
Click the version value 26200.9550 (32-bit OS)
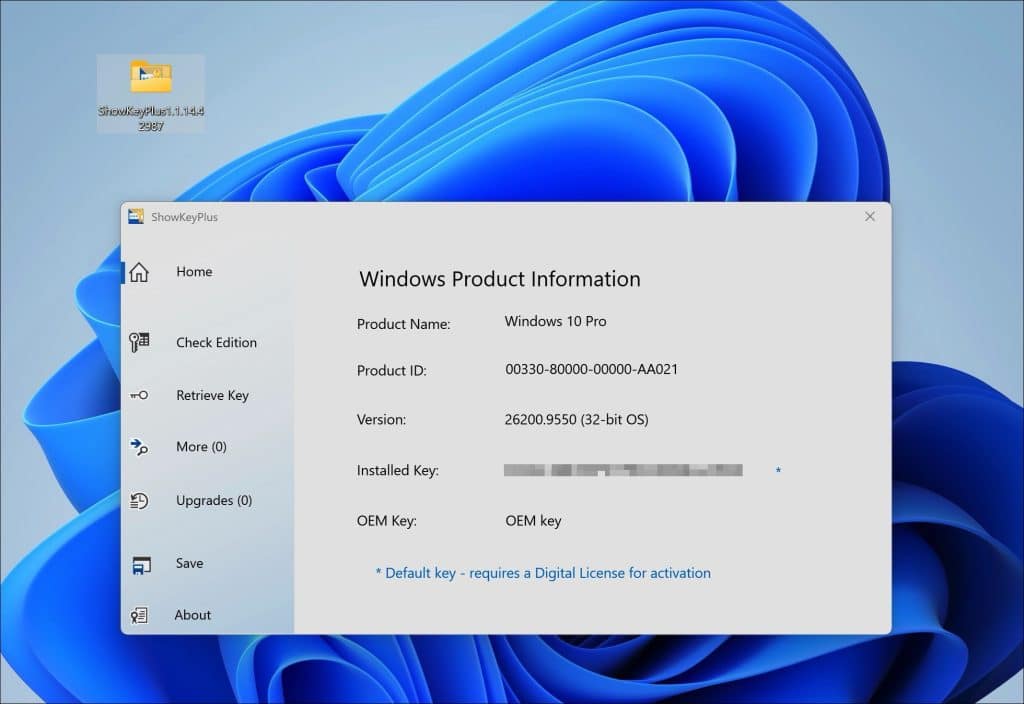577,419
